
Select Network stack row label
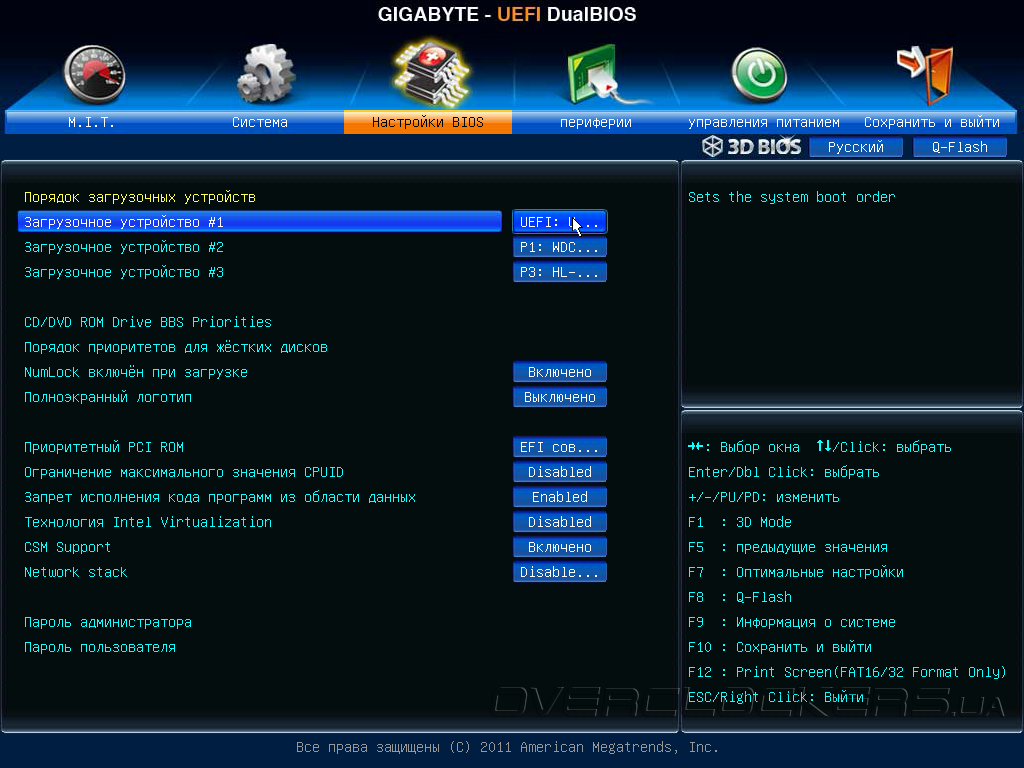tap(76, 572)
